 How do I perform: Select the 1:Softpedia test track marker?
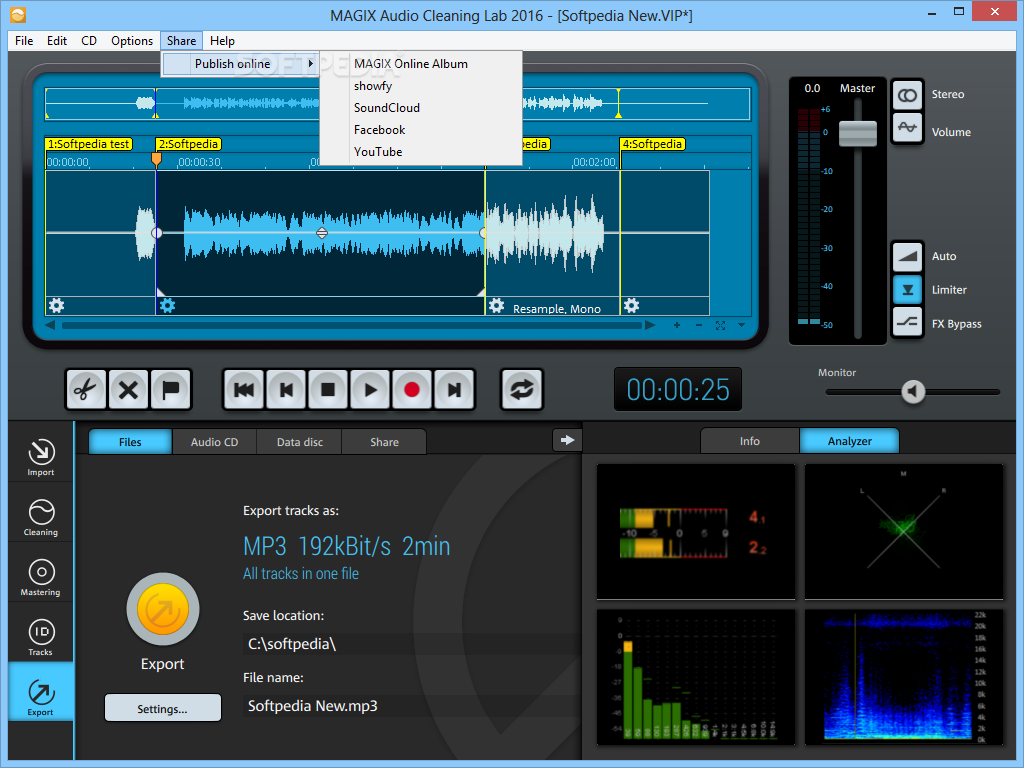point(89,144)
